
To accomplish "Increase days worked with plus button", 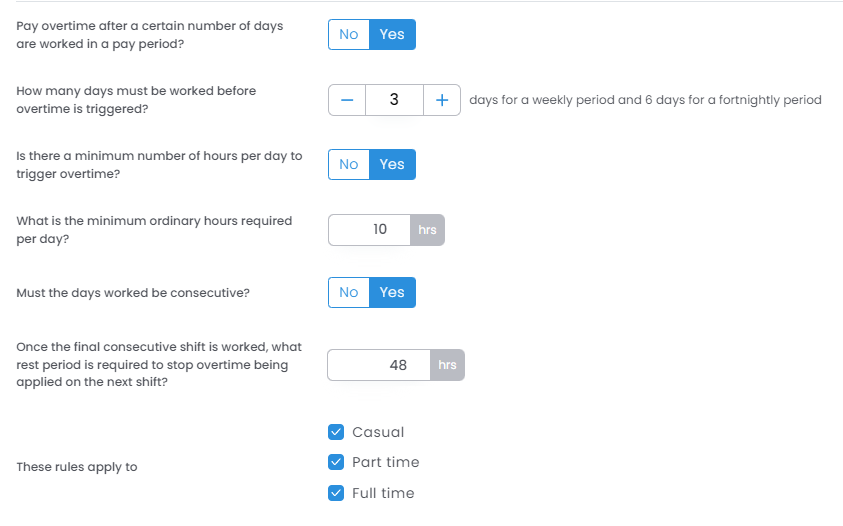I will pos(441,100).
